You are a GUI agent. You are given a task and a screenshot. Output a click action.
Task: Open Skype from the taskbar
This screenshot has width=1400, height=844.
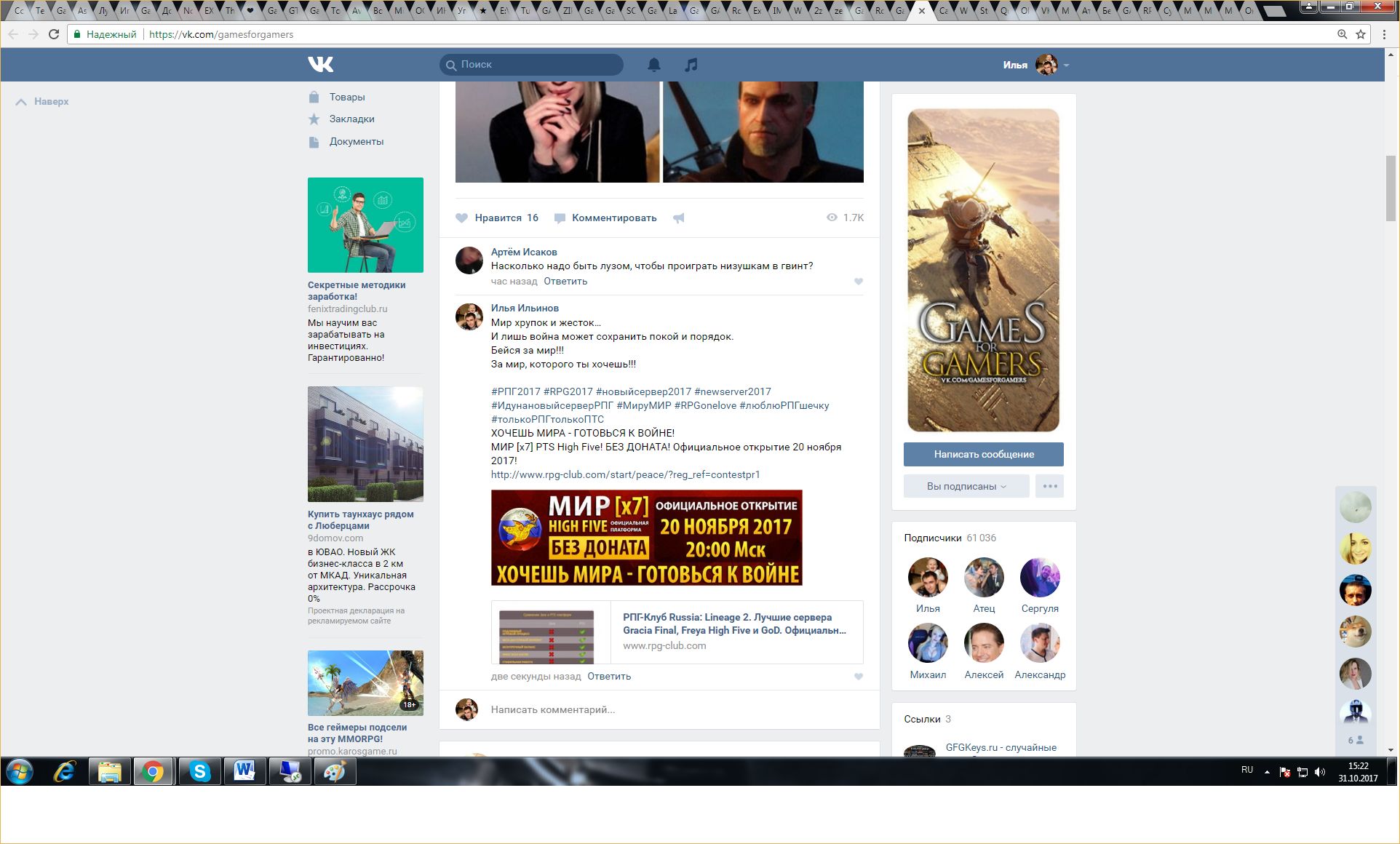click(x=199, y=771)
